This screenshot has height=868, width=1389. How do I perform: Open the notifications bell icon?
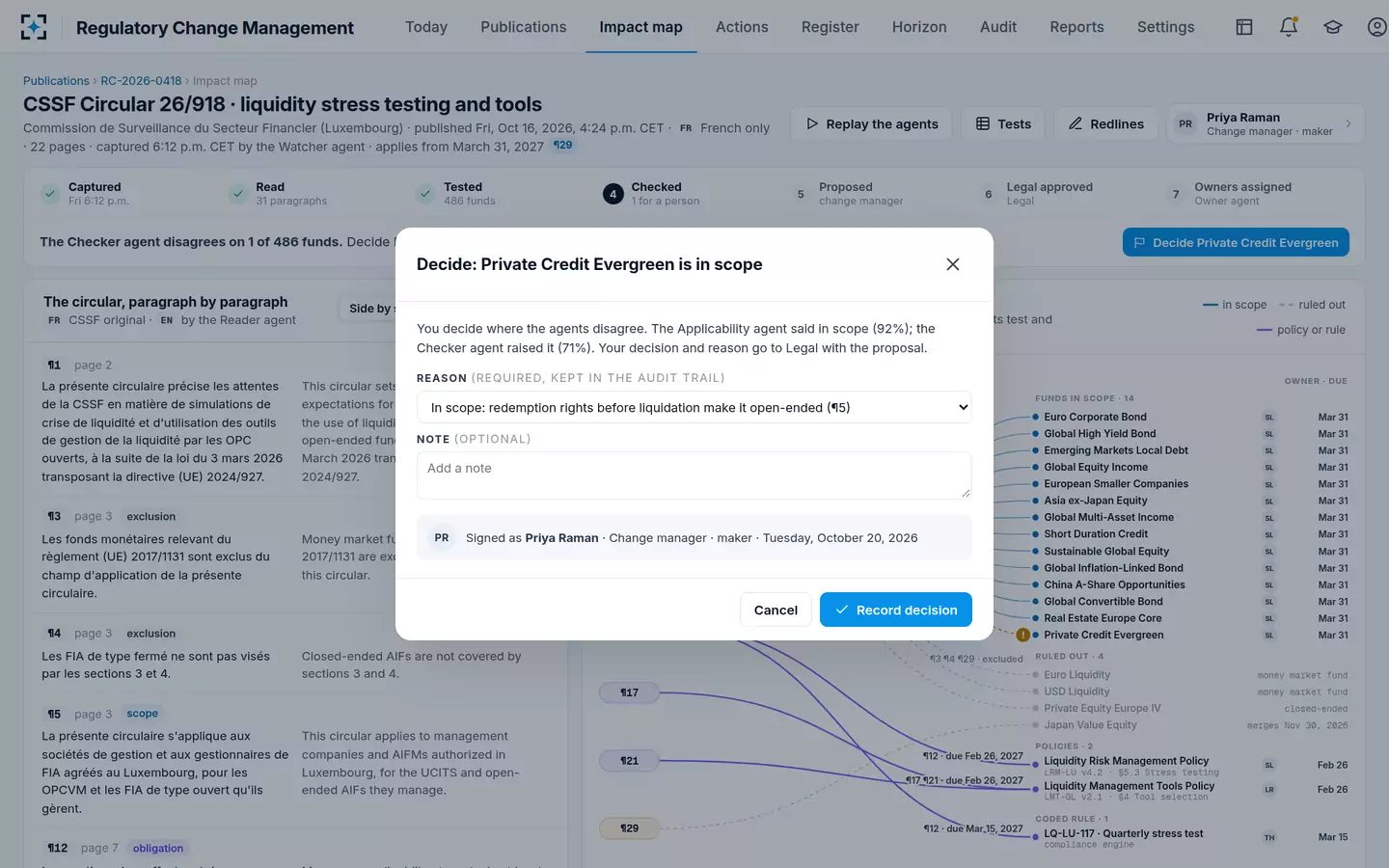point(1288,27)
